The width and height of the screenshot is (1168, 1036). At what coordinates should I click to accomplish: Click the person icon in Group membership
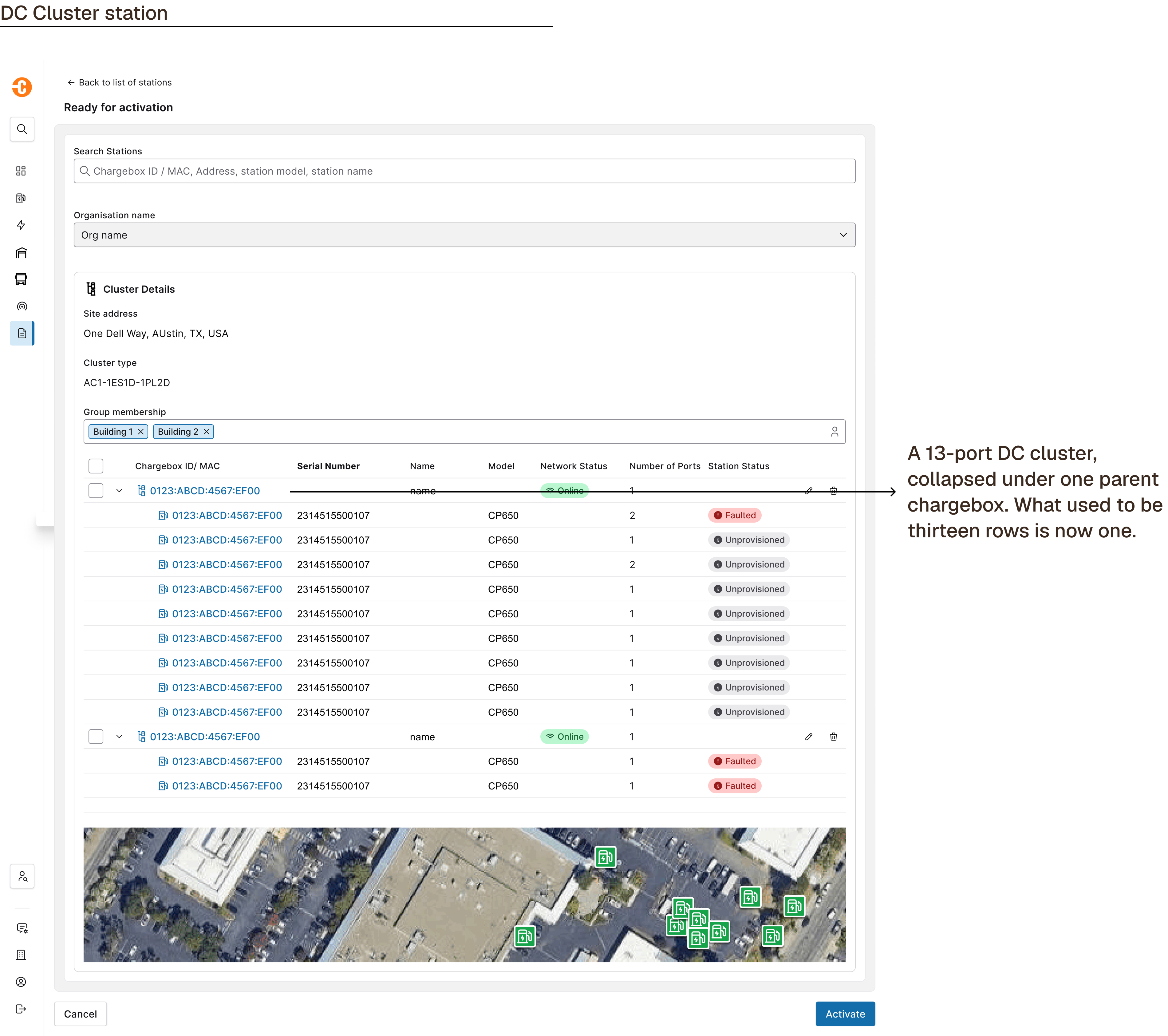point(835,431)
